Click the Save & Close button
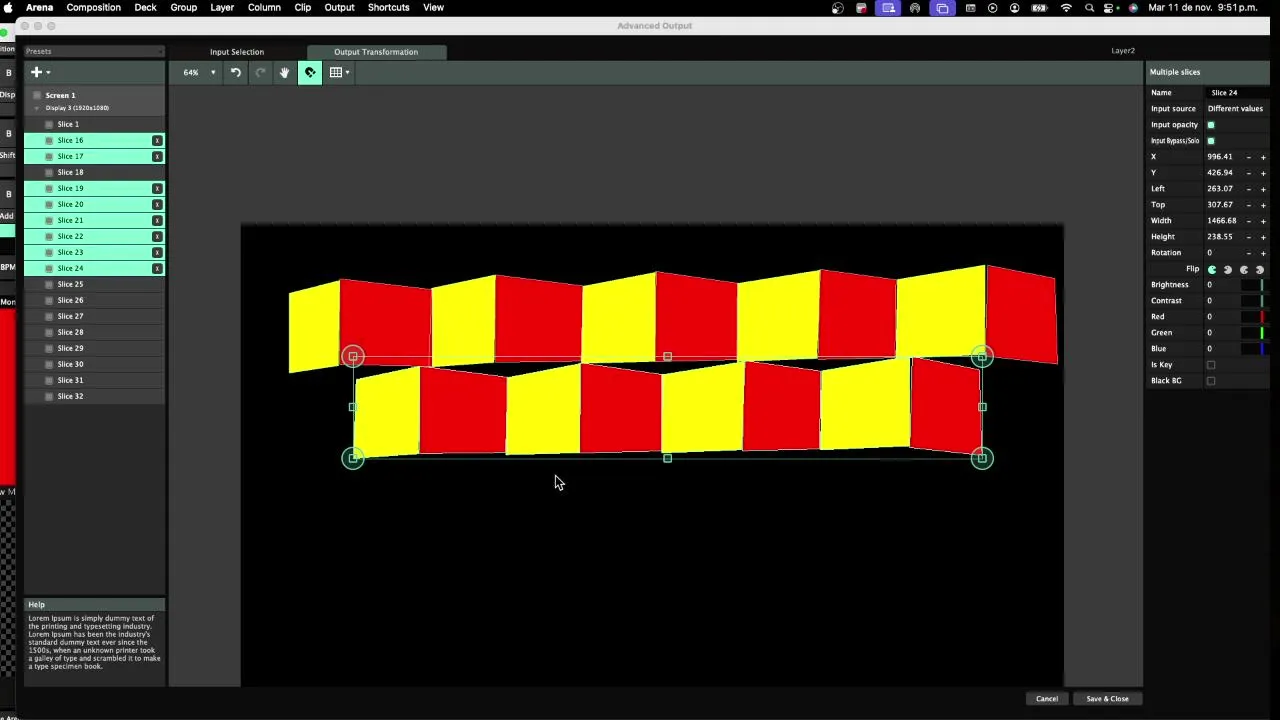Screen dimensions: 1280x720 [1107, 699]
